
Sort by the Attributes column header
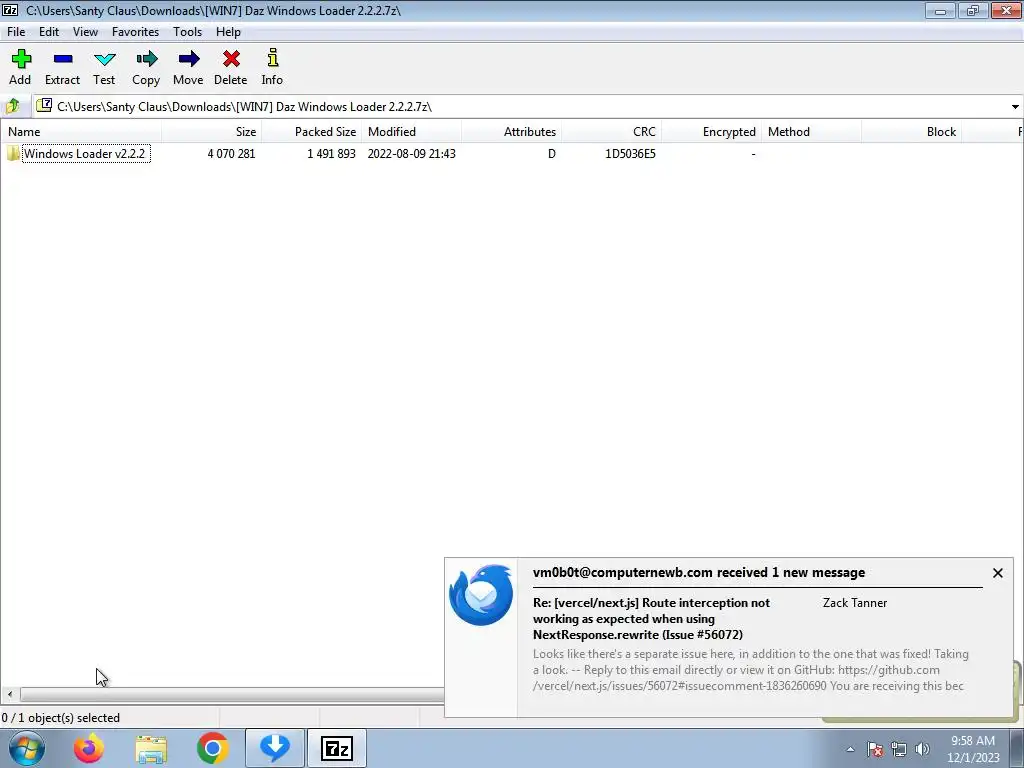pyautogui.click(x=511, y=132)
